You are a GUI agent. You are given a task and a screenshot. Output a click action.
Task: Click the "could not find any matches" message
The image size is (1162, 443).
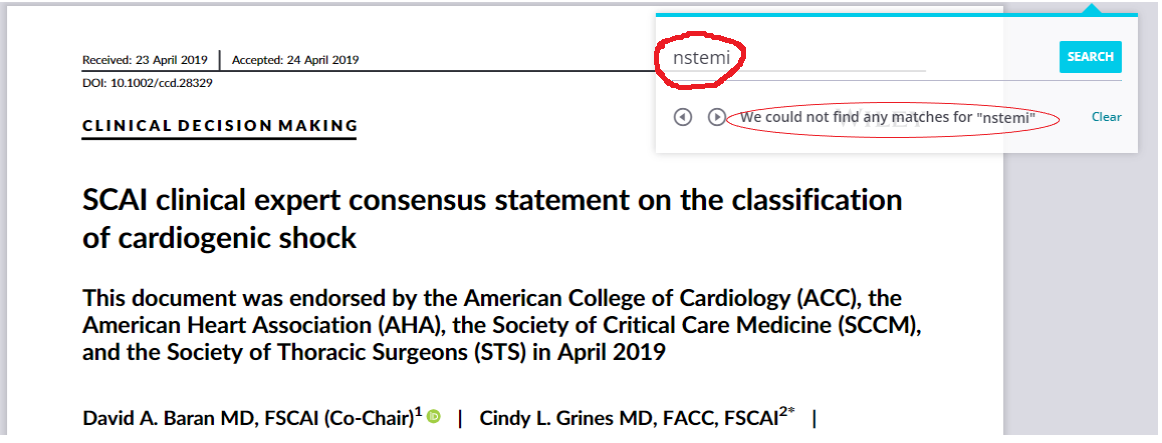click(886, 118)
